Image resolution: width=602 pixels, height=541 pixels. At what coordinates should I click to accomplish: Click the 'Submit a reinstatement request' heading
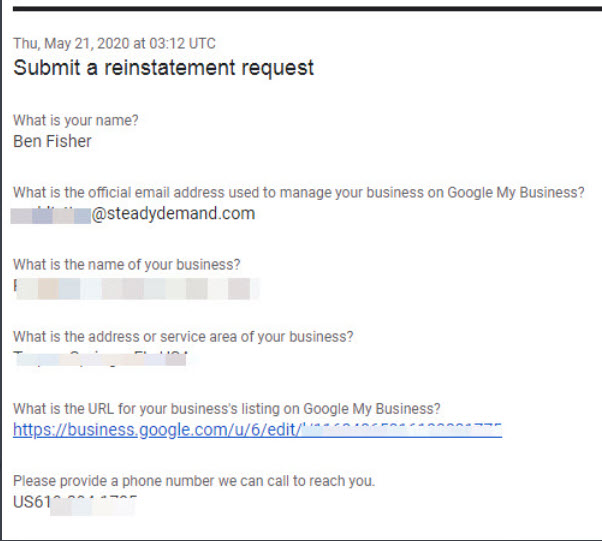(164, 68)
